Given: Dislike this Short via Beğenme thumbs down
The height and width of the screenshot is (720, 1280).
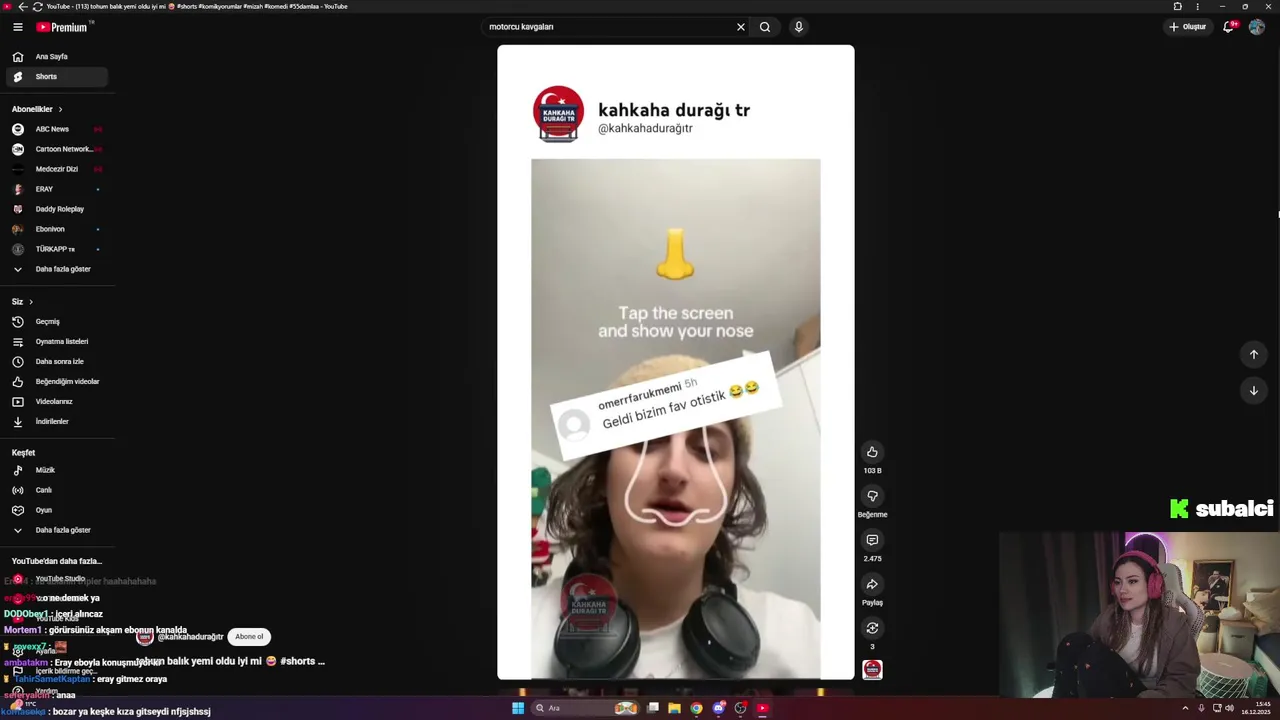Looking at the screenshot, I should (x=872, y=496).
